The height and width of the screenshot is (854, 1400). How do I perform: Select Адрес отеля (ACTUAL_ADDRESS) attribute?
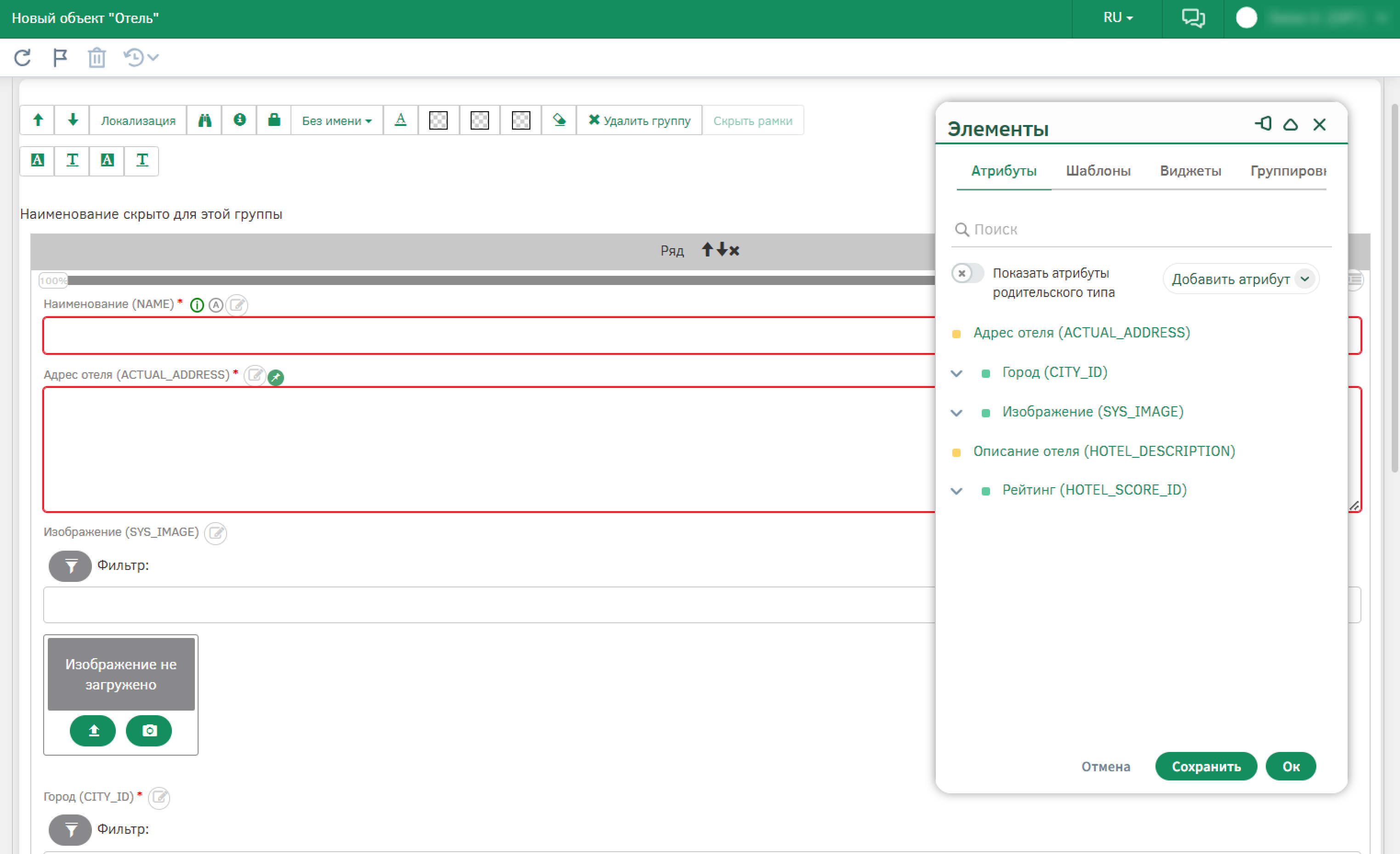pos(1081,333)
